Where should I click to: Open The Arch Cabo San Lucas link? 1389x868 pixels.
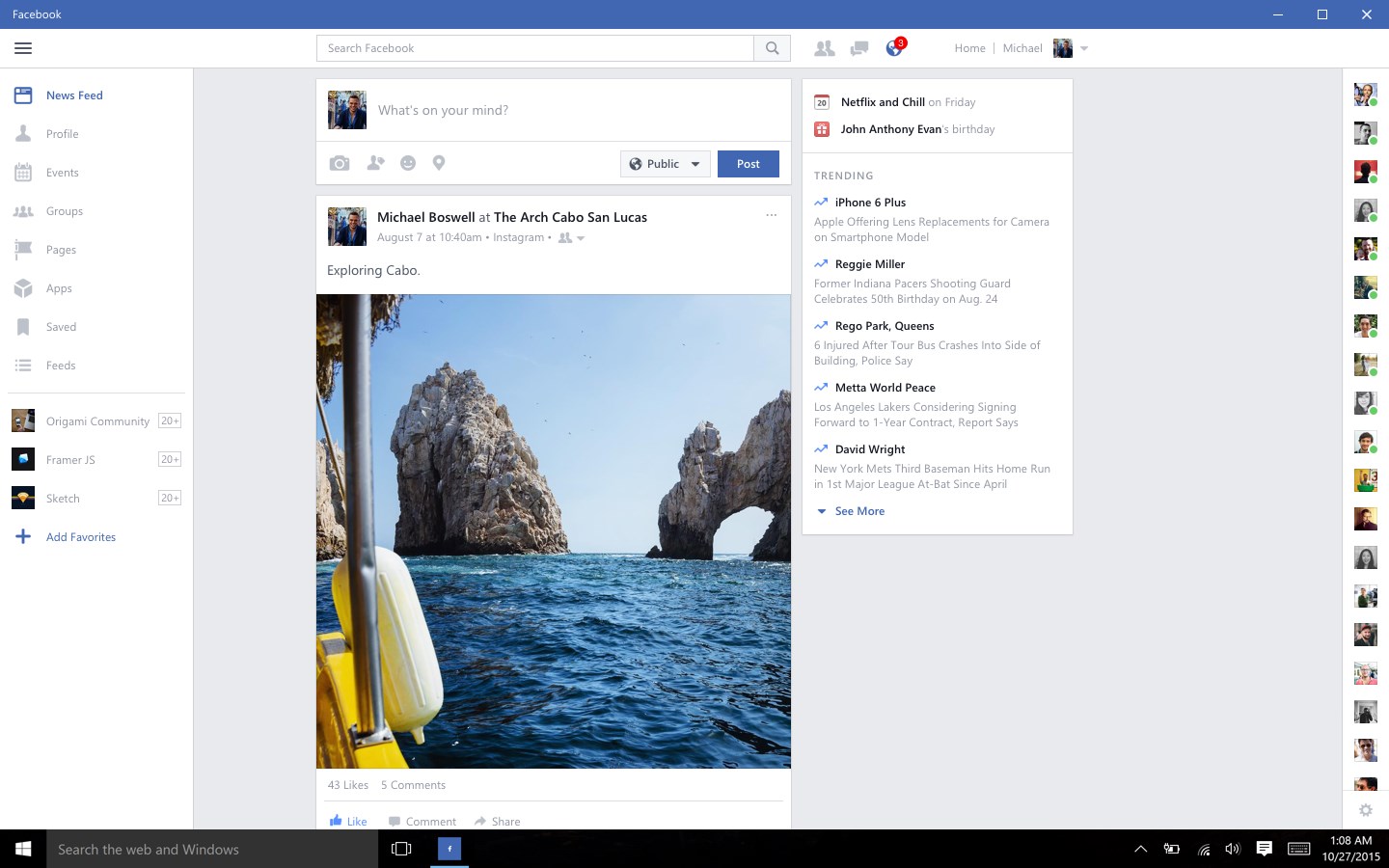click(x=571, y=217)
